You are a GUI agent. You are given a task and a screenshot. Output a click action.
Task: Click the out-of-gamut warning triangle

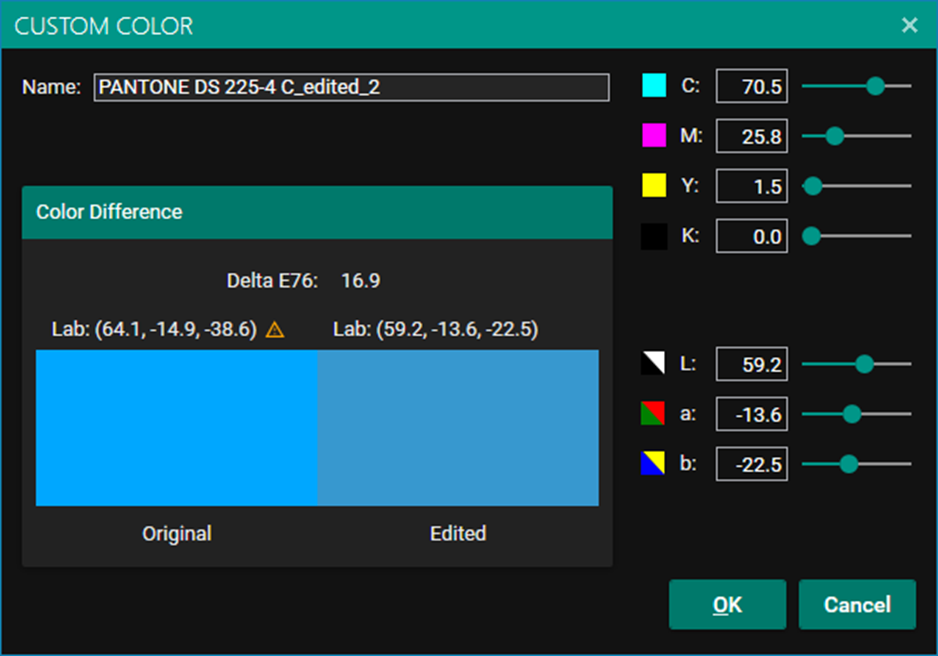[275, 330]
